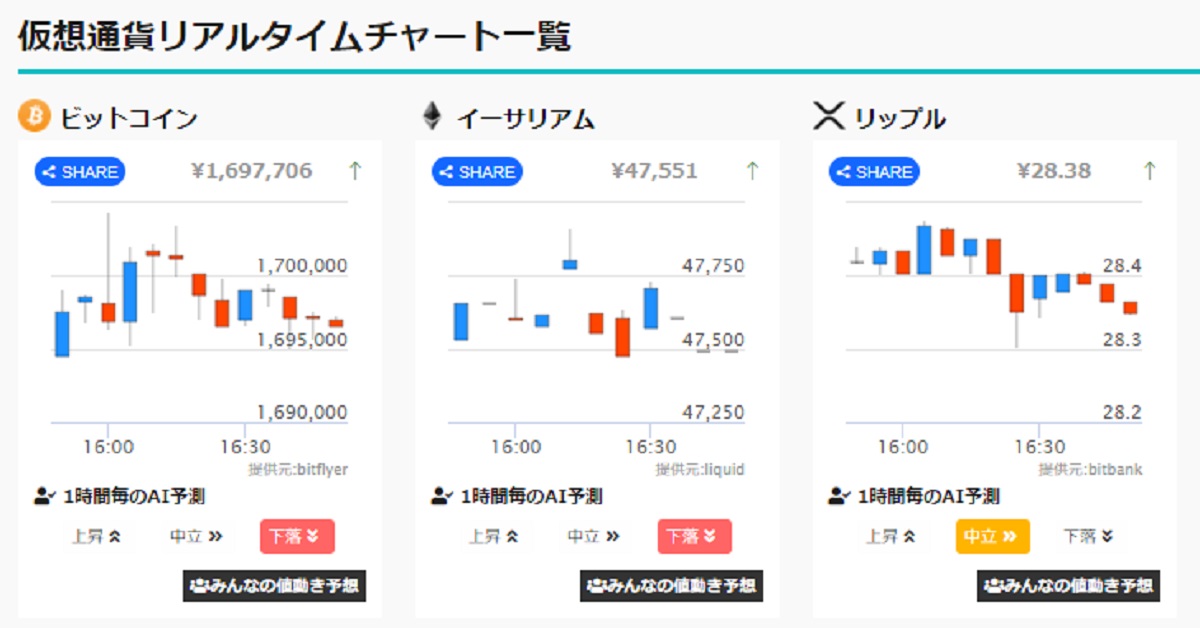The width and height of the screenshot is (1200, 628).
Task: Share the Ripple chart with SHARE button
Action: point(874,172)
